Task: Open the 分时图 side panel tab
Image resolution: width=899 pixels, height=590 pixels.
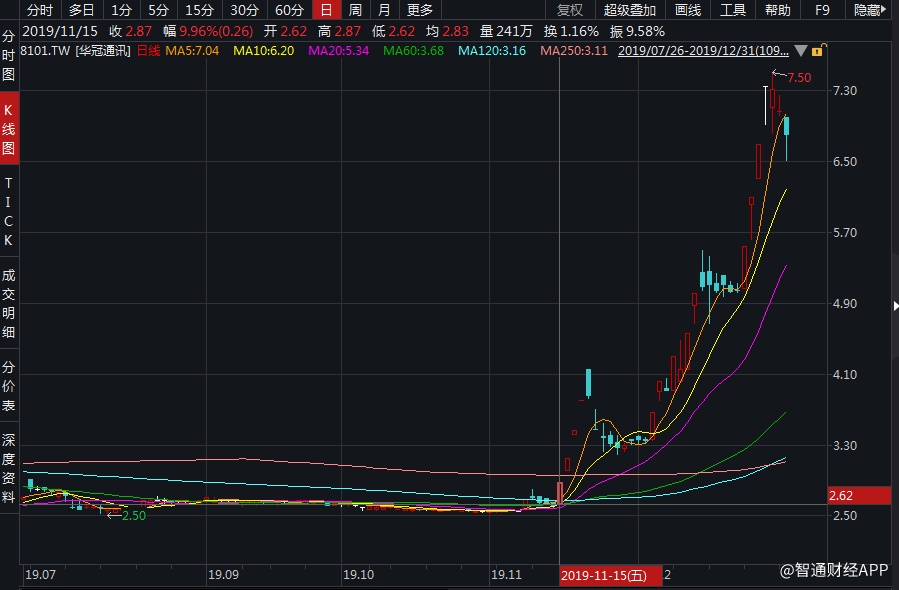Action: coord(9,54)
